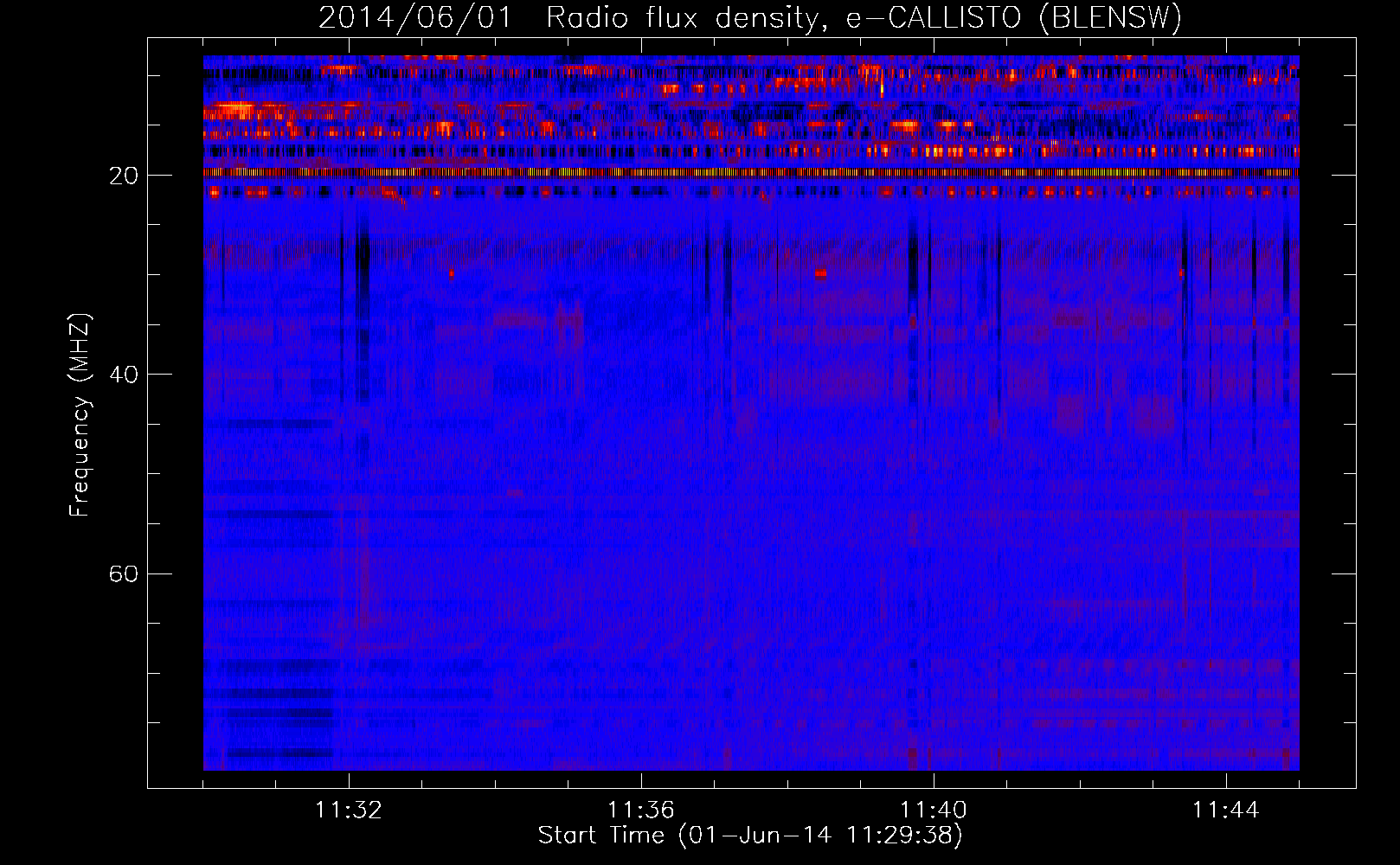The image size is (1400, 865).
Task: Click the 11:44 time tick label
Action: click(x=1226, y=811)
